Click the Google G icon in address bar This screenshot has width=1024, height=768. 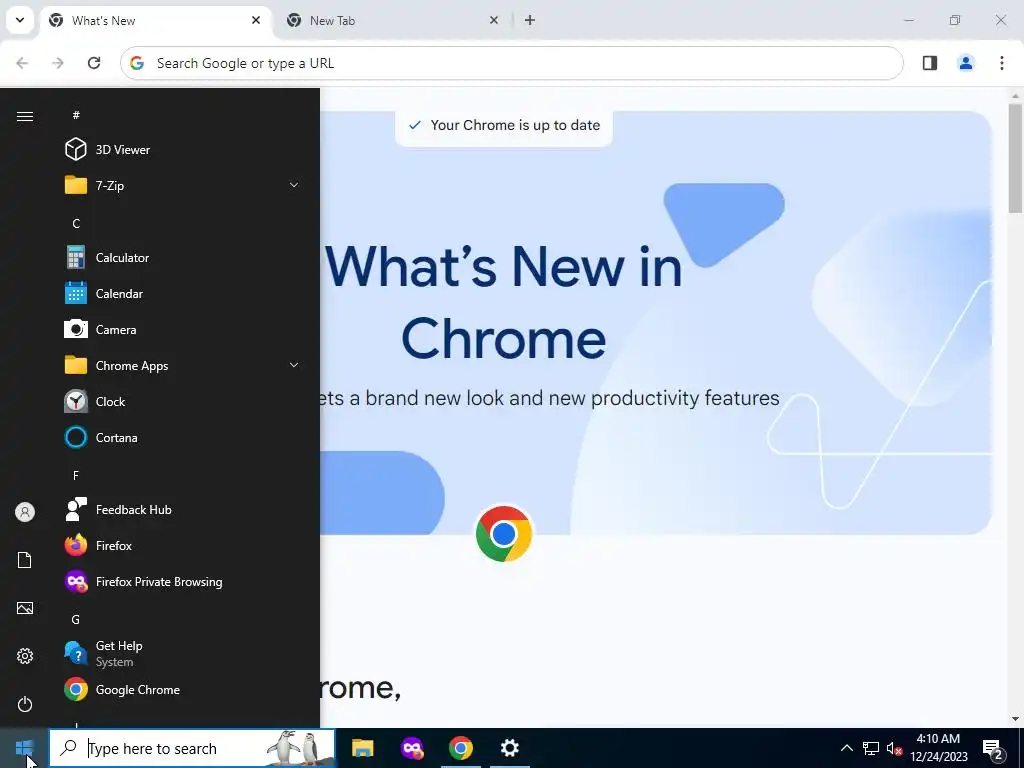[136, 63]
